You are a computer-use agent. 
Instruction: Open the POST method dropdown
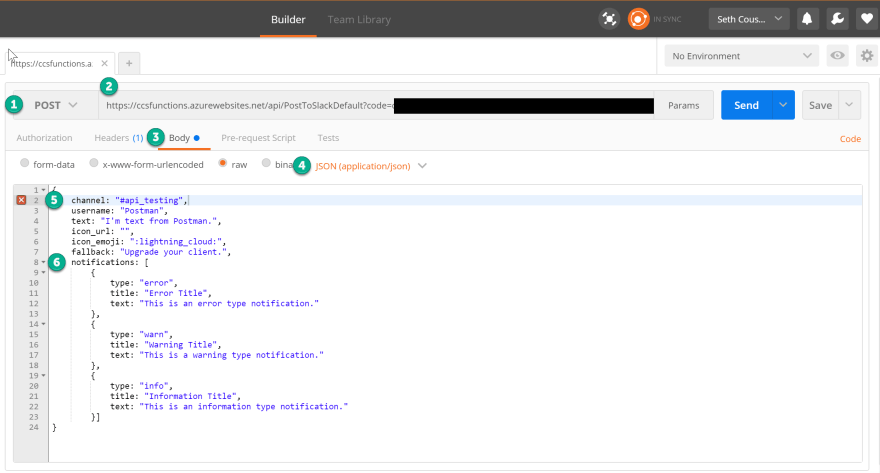55,105
